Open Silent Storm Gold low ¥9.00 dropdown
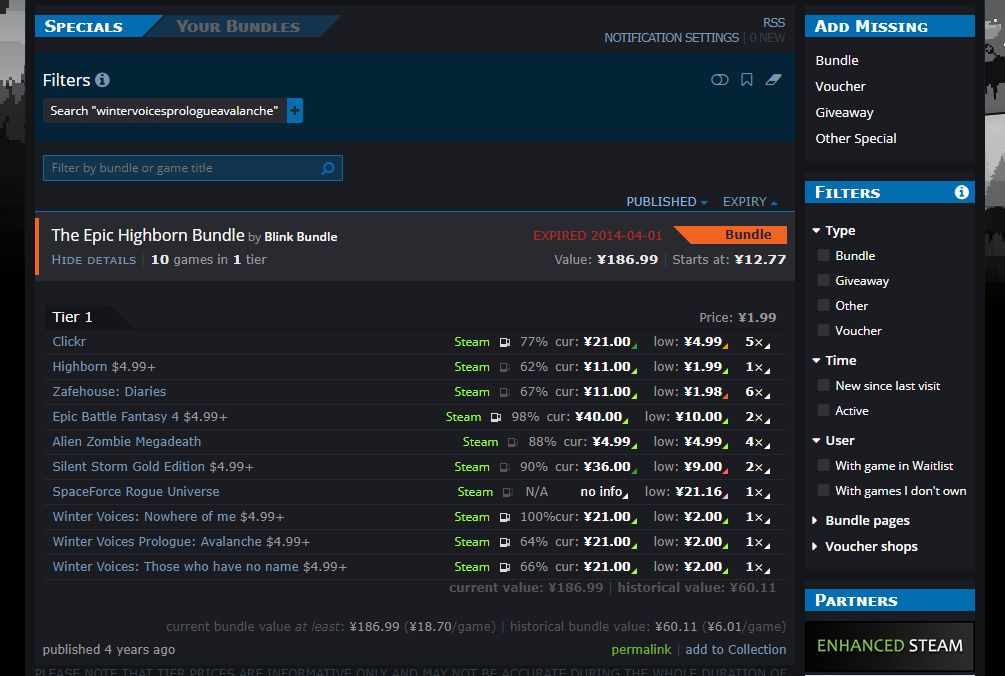This screenshot has height=676, width=1005. pos(706,467)
